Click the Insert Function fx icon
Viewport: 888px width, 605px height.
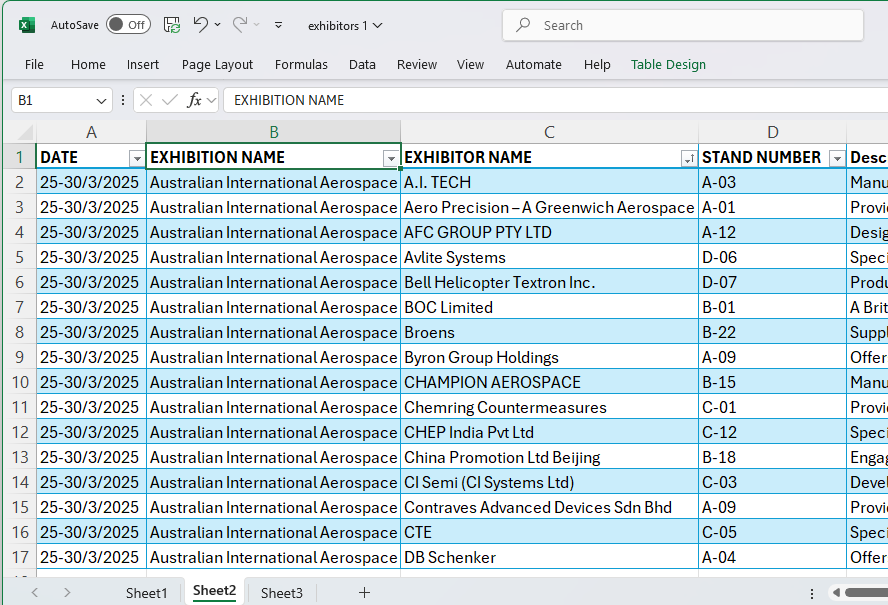[194, 100]
